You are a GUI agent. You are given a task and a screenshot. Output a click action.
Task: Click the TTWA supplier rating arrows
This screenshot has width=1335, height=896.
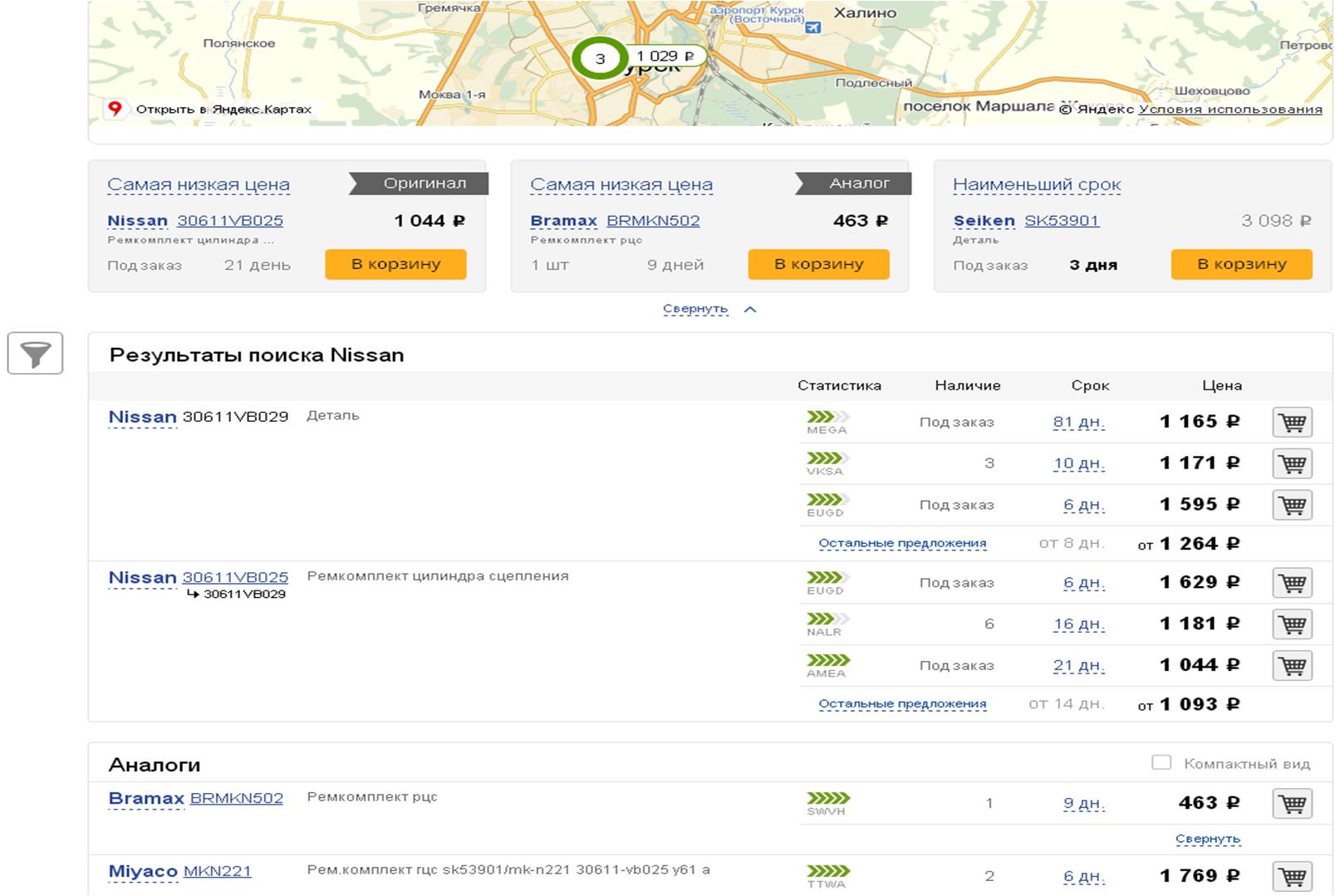(828, 871)
